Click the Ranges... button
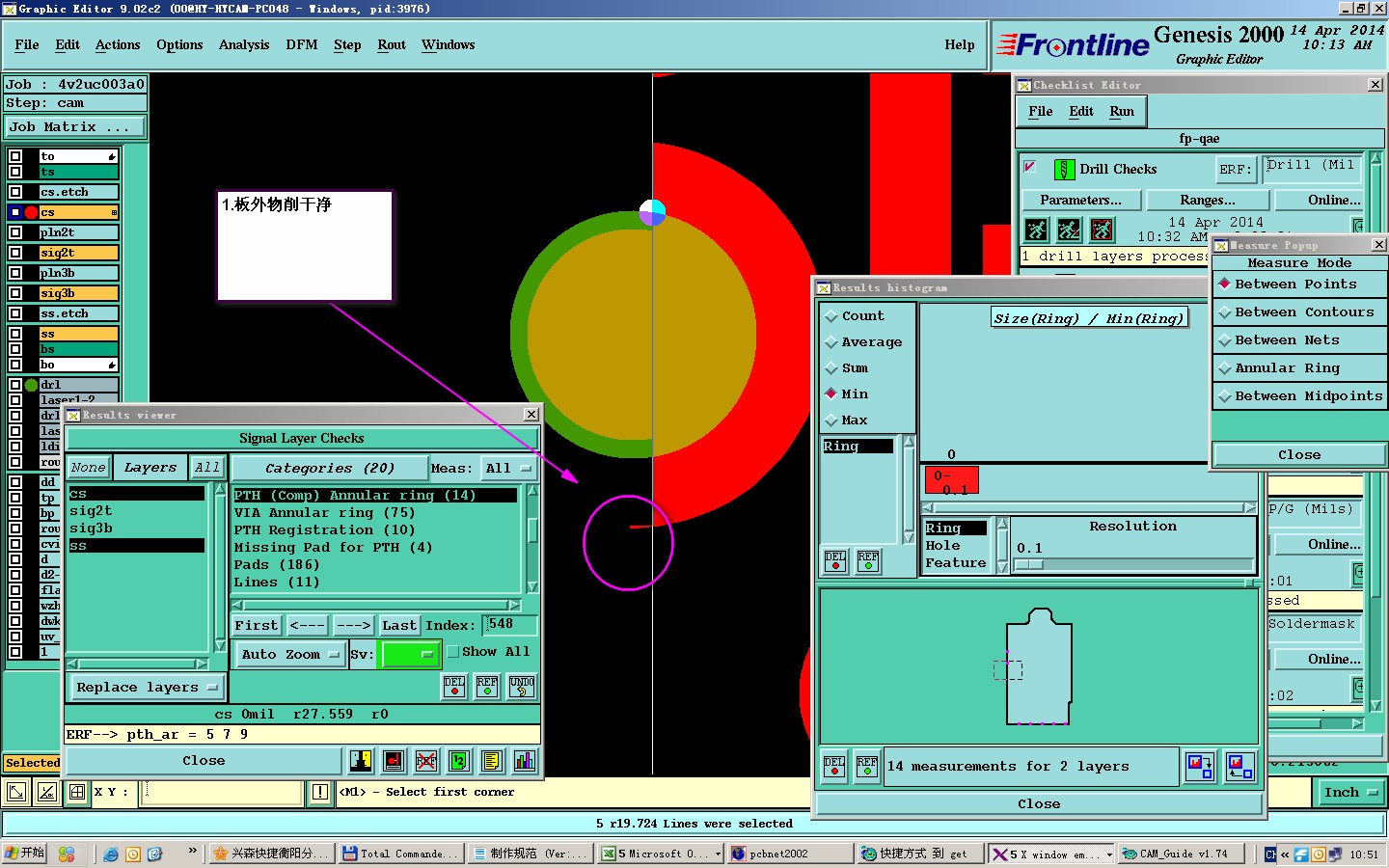 [1208, 201]
